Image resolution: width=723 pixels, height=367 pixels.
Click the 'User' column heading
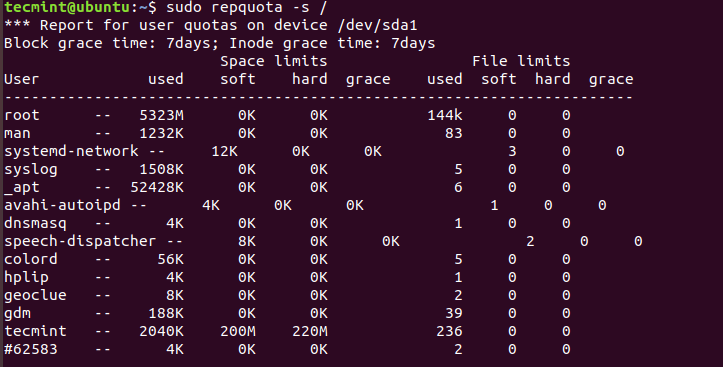point(22,79)
